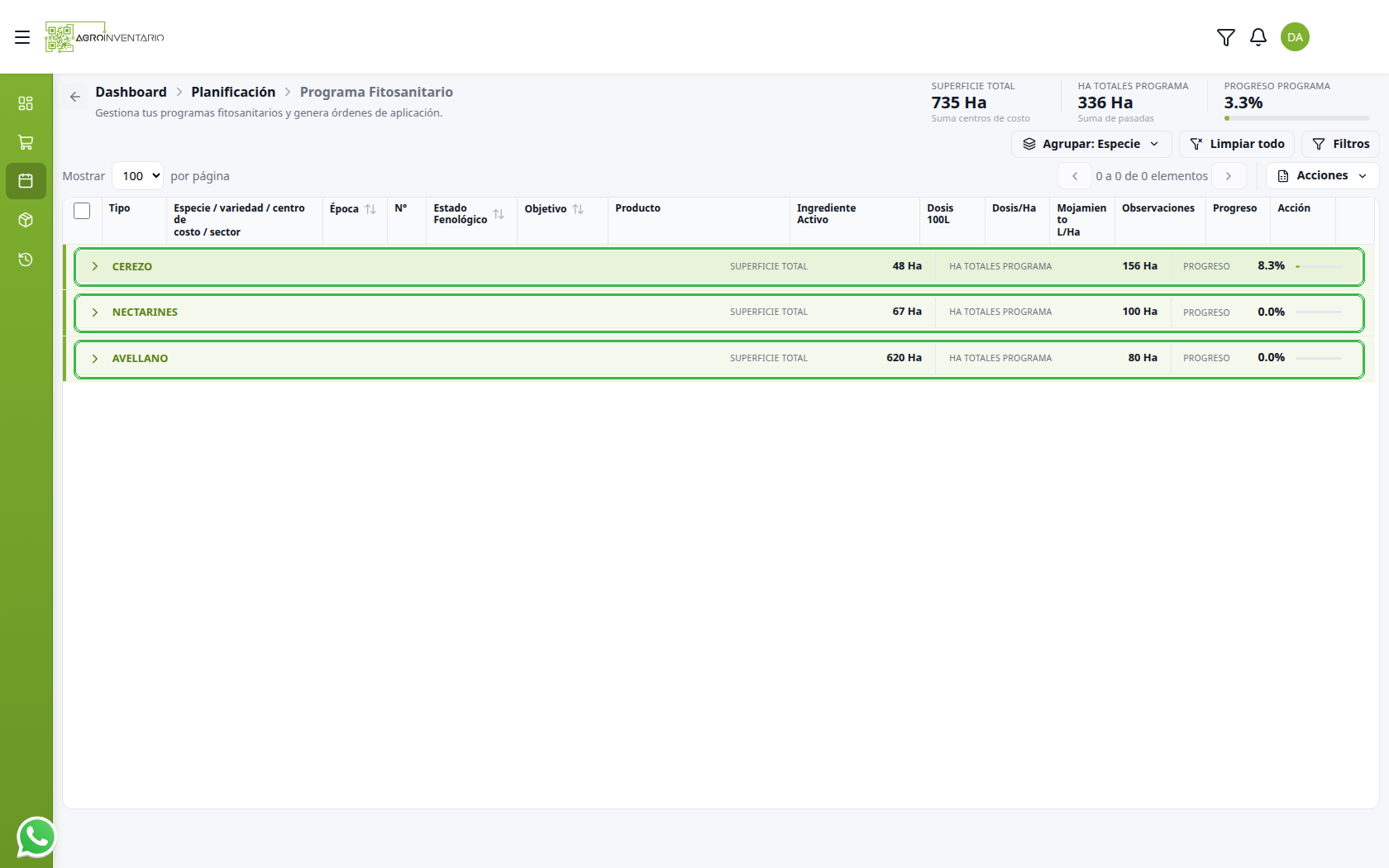Screen dimensions: 1389x868
Task: Go back using the arrow icon
Action: (75, 97)
